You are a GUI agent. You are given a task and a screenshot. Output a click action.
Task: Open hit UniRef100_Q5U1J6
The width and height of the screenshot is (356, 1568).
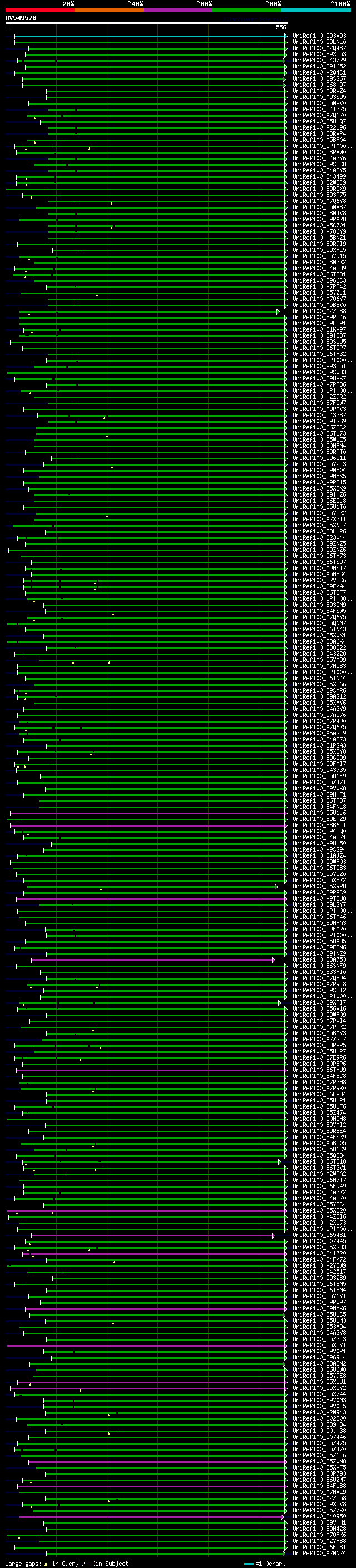[x=319, y=813]
